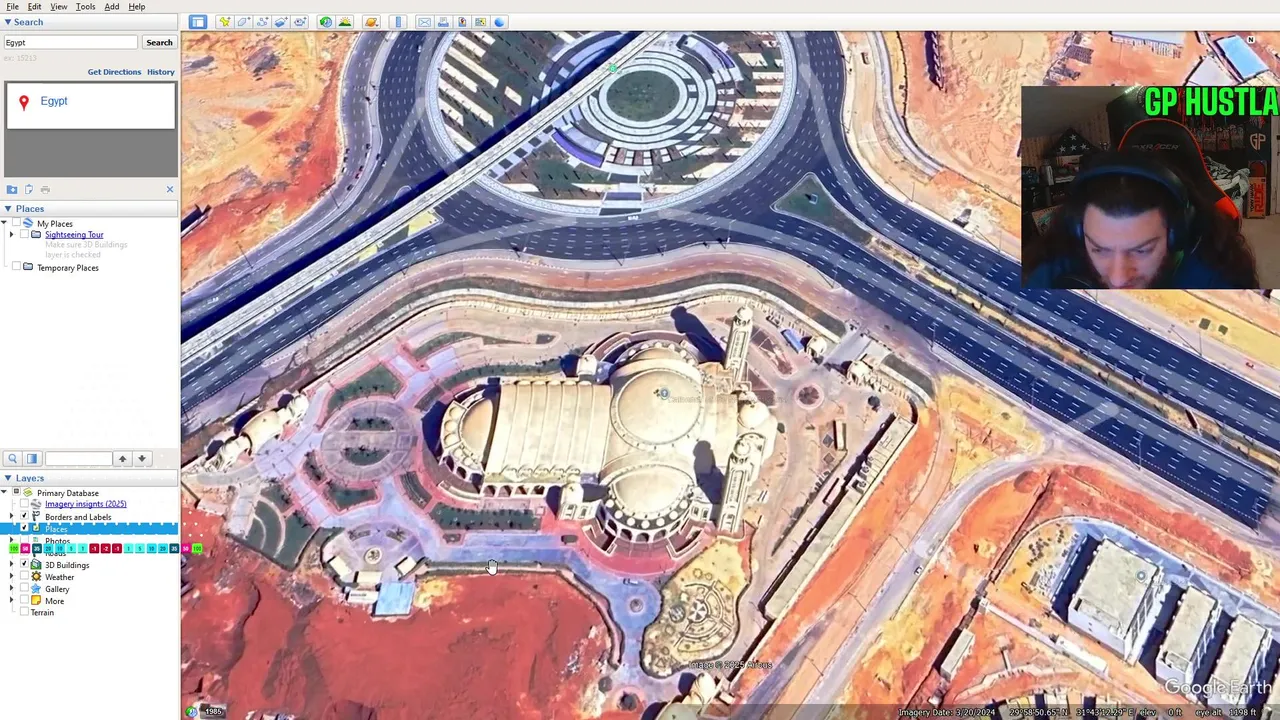Image resolution: width=1280 pixels, height=720 pixels.
Task: Record a tour with the camera icon
Action: coord(300,21)
